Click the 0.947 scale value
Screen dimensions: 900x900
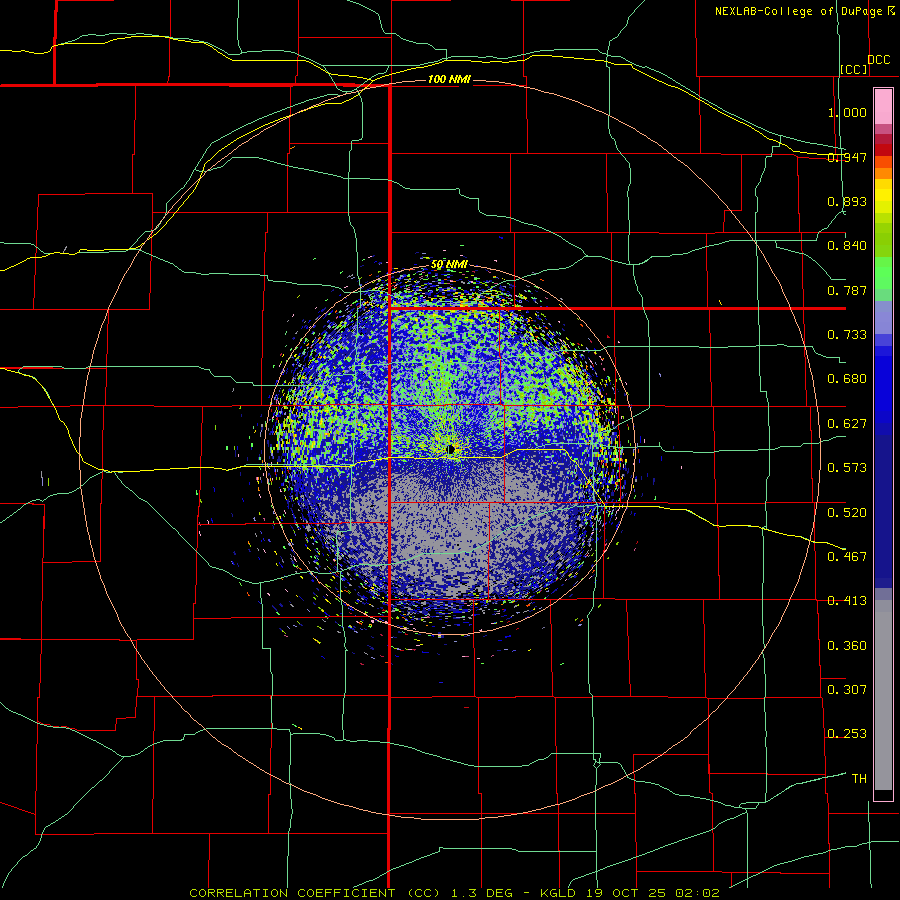(847, 157)
